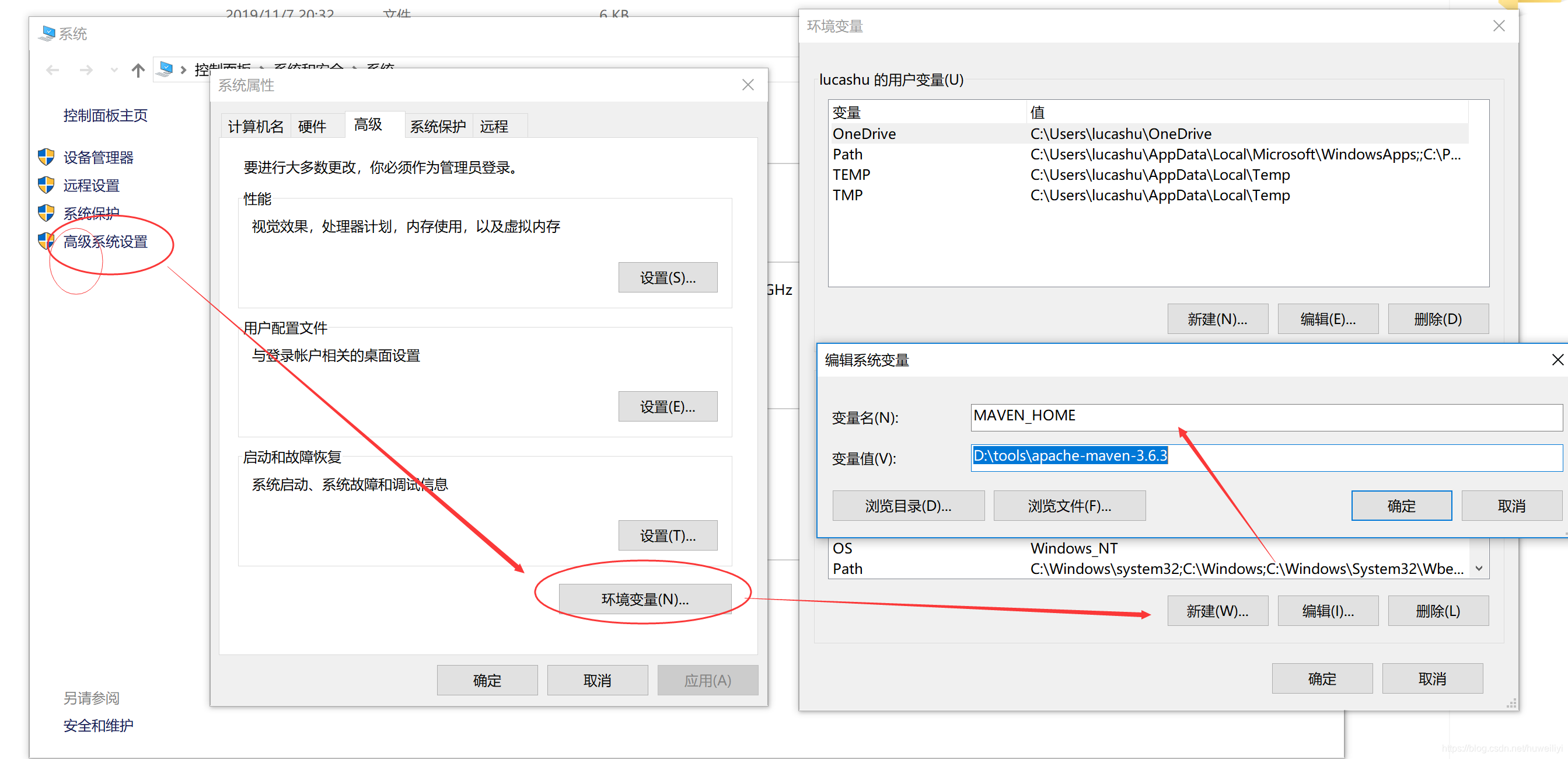Image resolution: width=1568 pixels, height=759 pixels.
Task: Click 取消 in 编辑系统变量 dialog
Action: [x=1511, y=506]
